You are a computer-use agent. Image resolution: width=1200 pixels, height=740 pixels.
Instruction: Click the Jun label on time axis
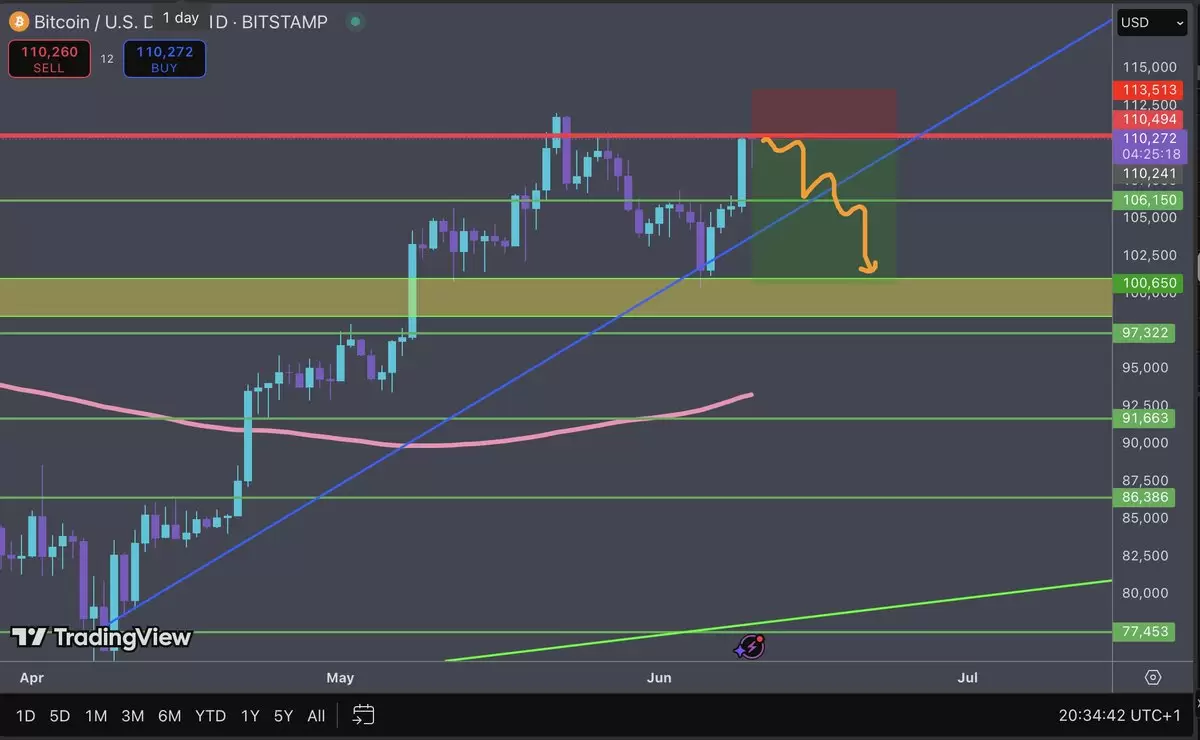tap(658, 677)
